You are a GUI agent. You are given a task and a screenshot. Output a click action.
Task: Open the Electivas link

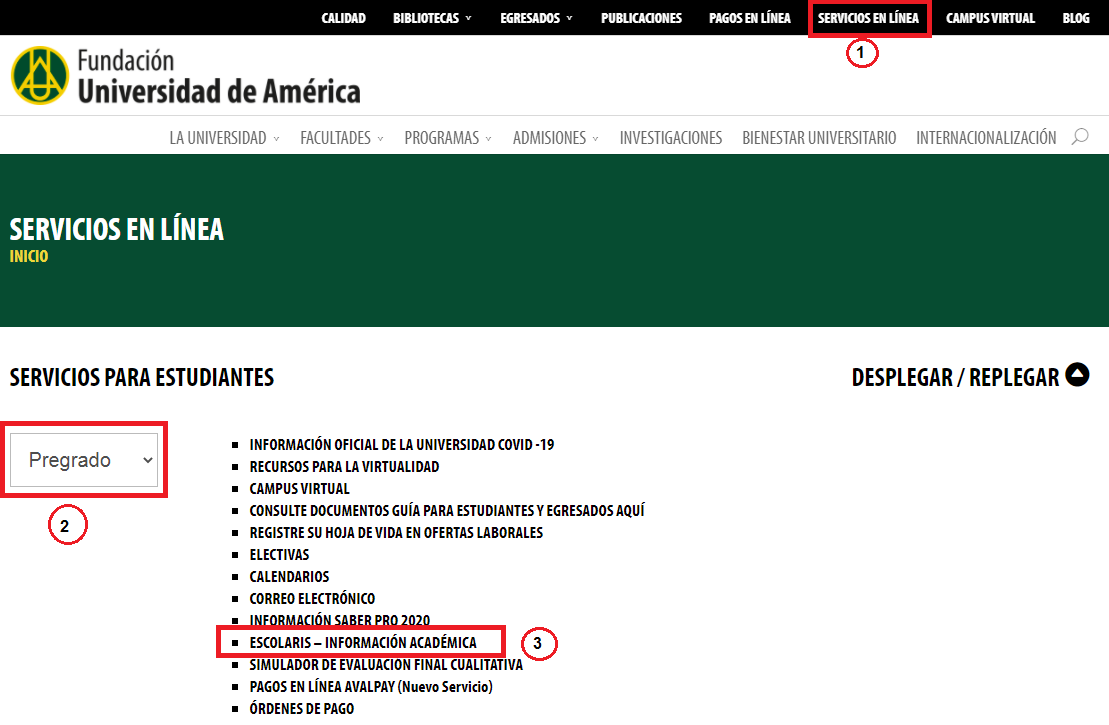point(279,555)
